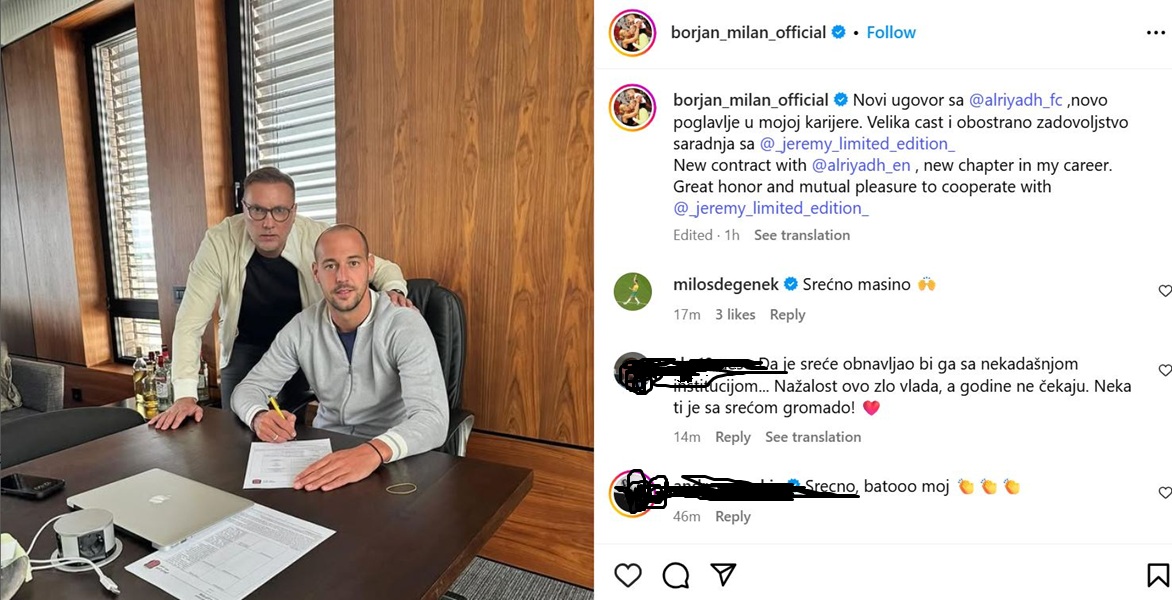Image resolution: width=1172 pixels, height=600 pixels.
Task: Open comment bubble icon below post
Action: point(676,575)
